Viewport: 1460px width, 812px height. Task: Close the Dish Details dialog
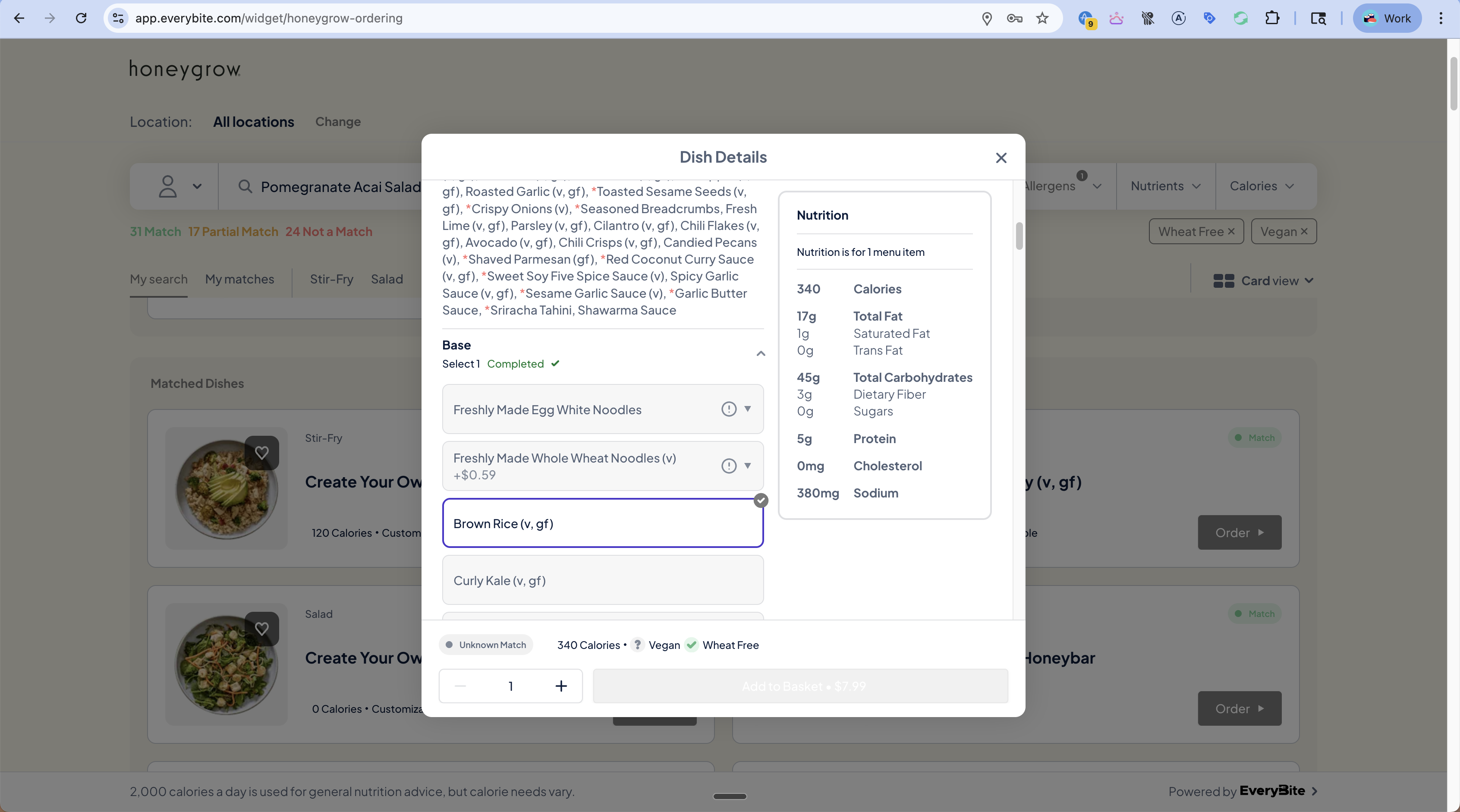click(x=1001, y=158)
